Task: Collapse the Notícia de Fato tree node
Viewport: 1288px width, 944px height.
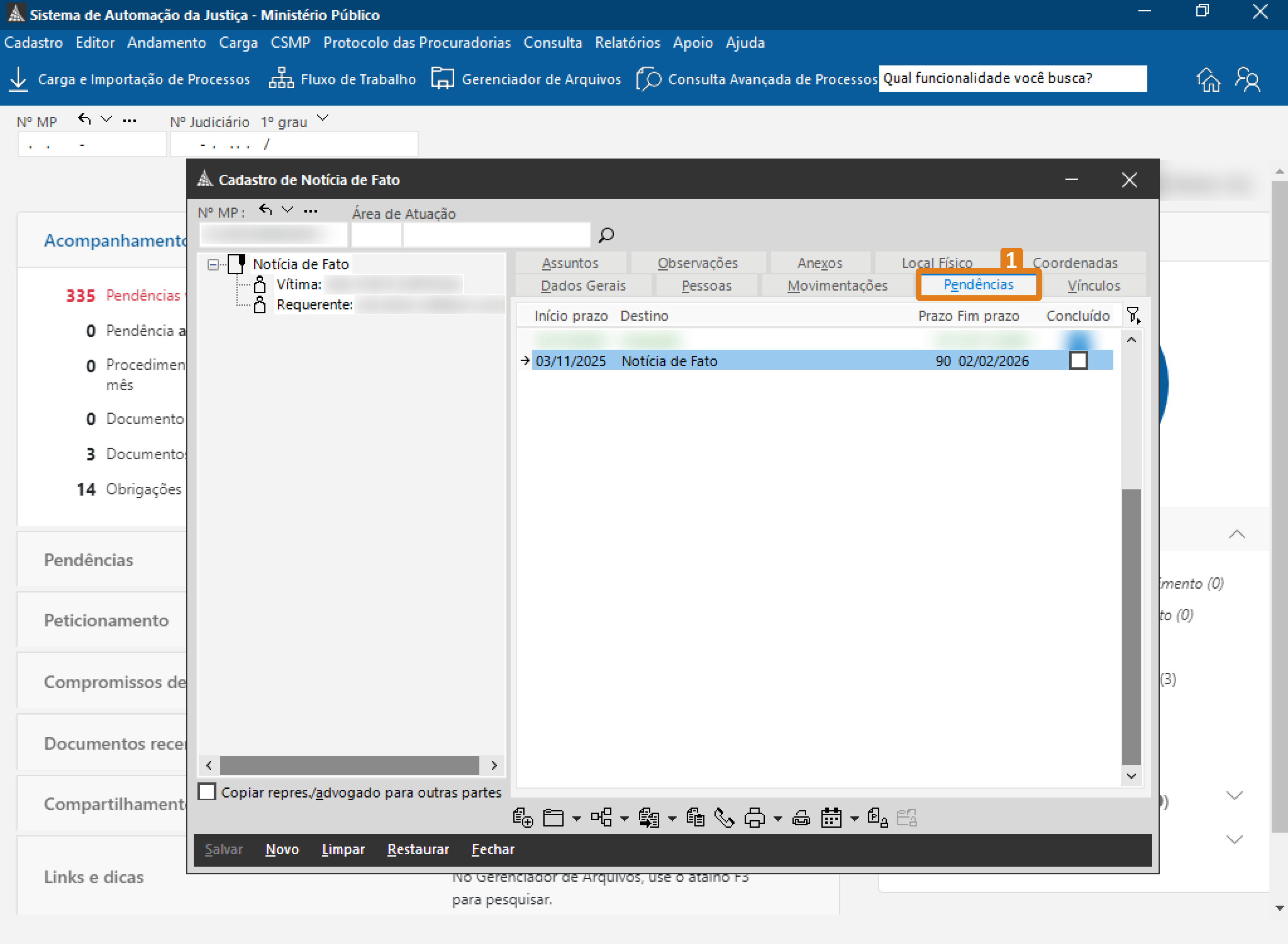Action: pyautogui.click(x=213, y=265)
